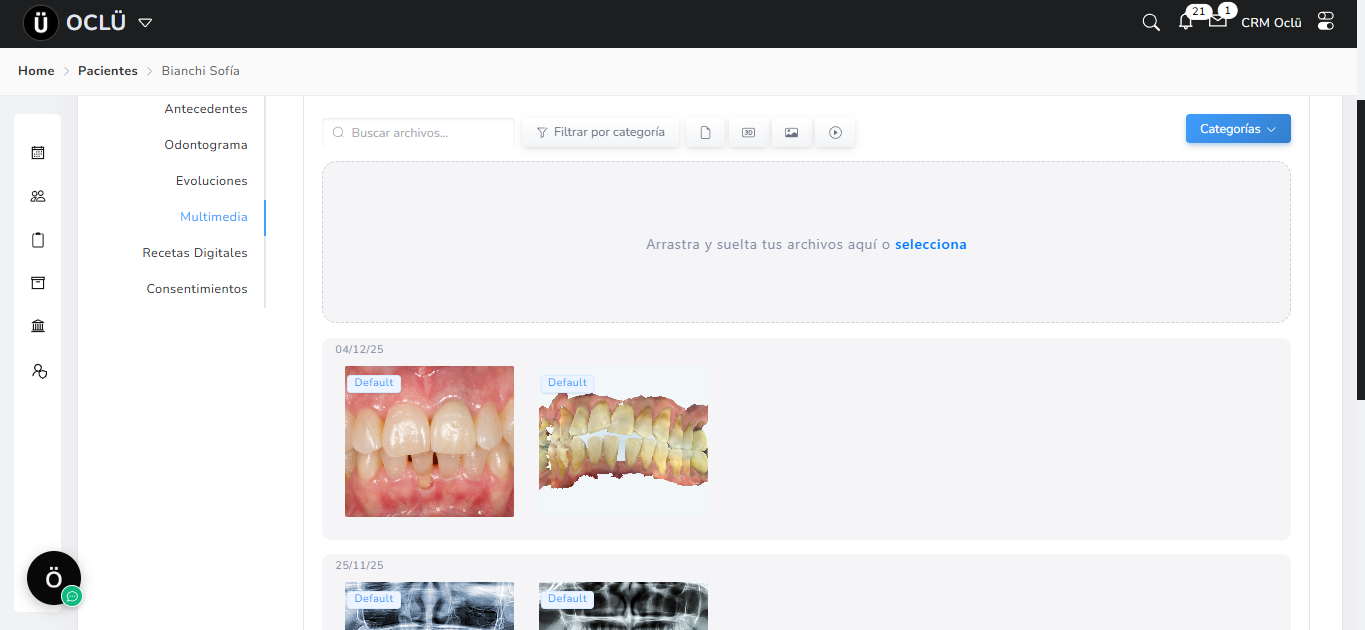The height and width of the screenshot is (630, 1365).
Task: Click Default tag on 3D scan
Action: pos(567,383)
